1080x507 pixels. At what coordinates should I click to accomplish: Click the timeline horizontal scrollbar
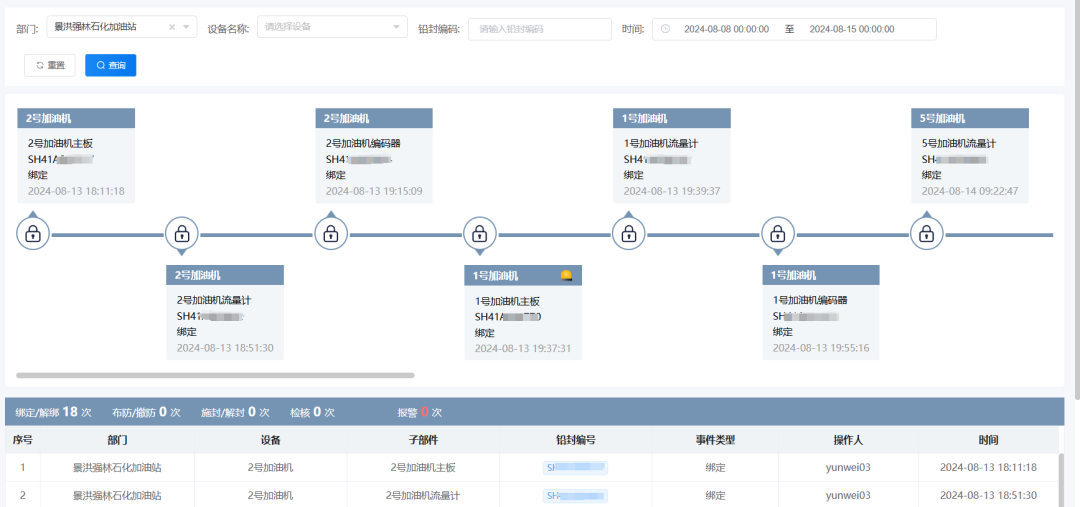click(215, 376)
